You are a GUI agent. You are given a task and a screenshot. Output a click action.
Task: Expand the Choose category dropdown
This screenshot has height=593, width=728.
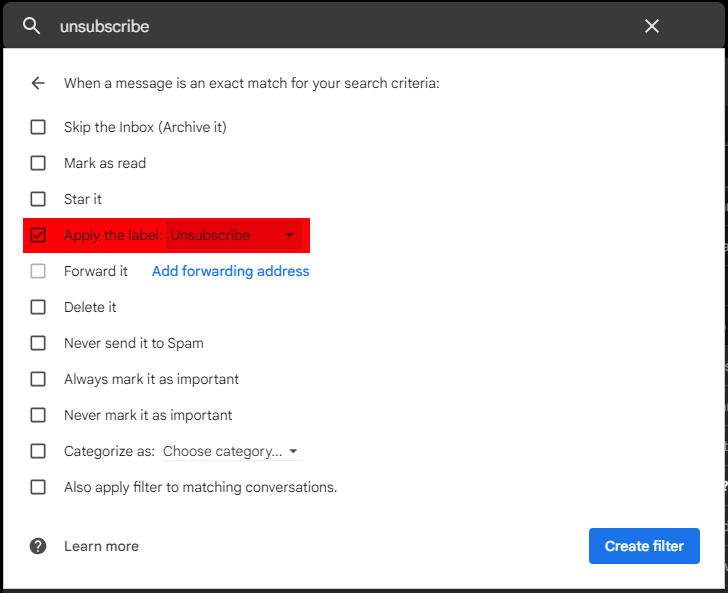(x=231, y=451)
